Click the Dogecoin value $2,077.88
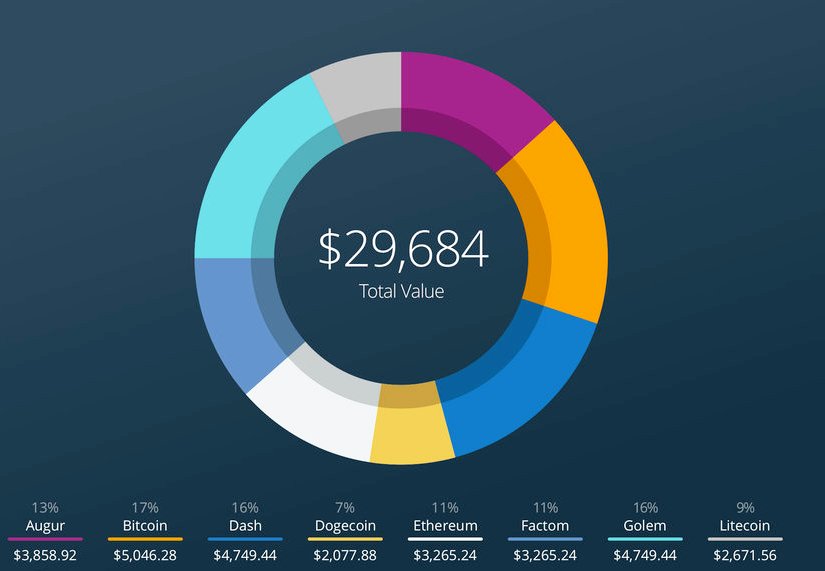Image resolution: width=825 pixels, height=571 pixels. tap(345, 555)
